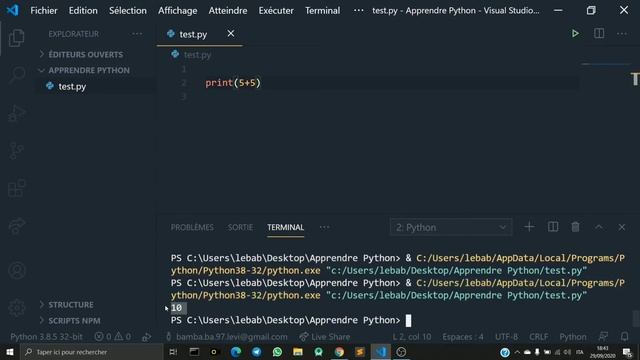Click the terminal output 10
Screen dimensions: 640x360
click(x=176, y=308)
